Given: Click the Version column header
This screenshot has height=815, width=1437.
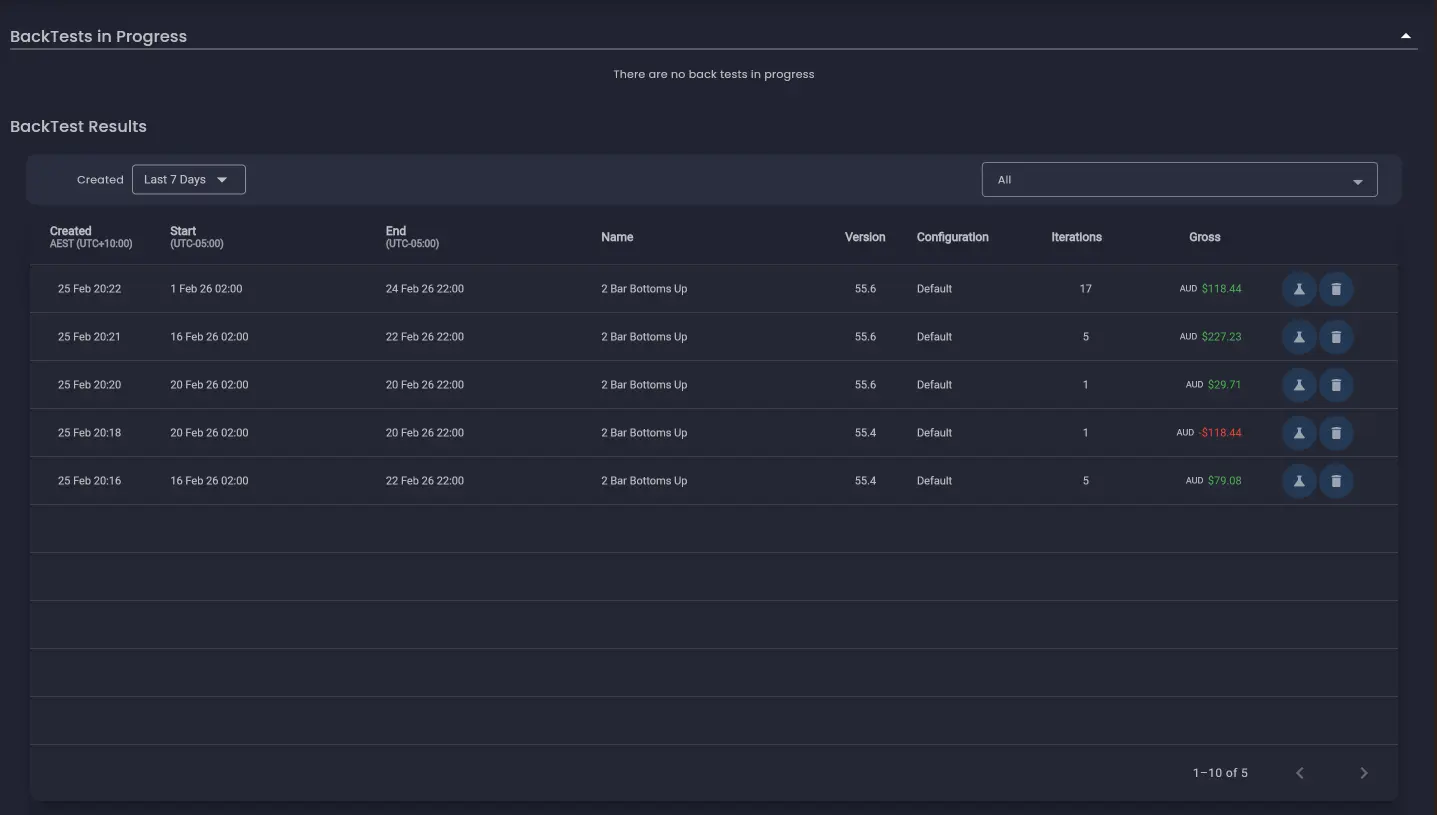Looking at the screenshot, I should (864, 237).
